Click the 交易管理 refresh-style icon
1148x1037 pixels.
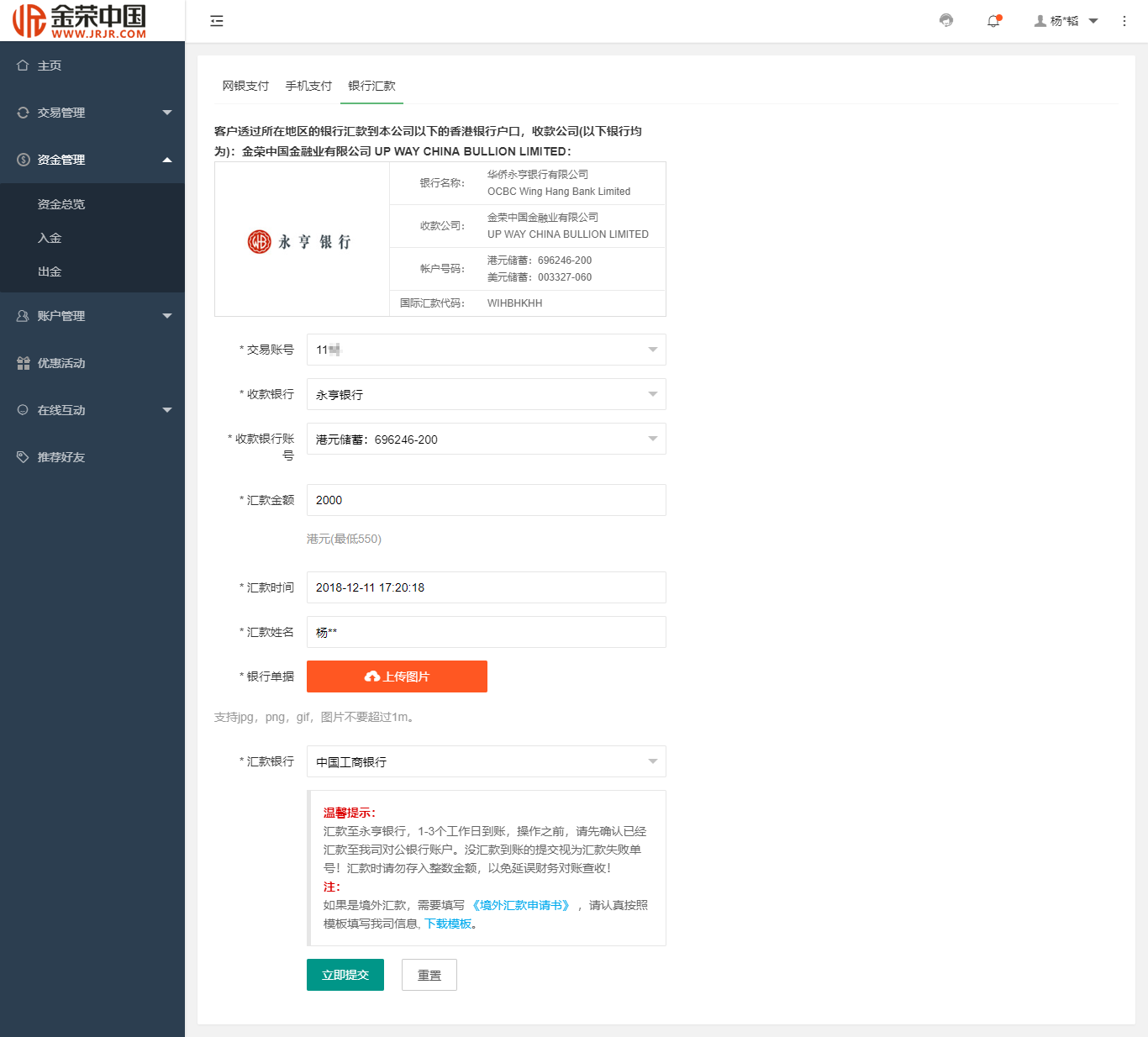[23, 112]
